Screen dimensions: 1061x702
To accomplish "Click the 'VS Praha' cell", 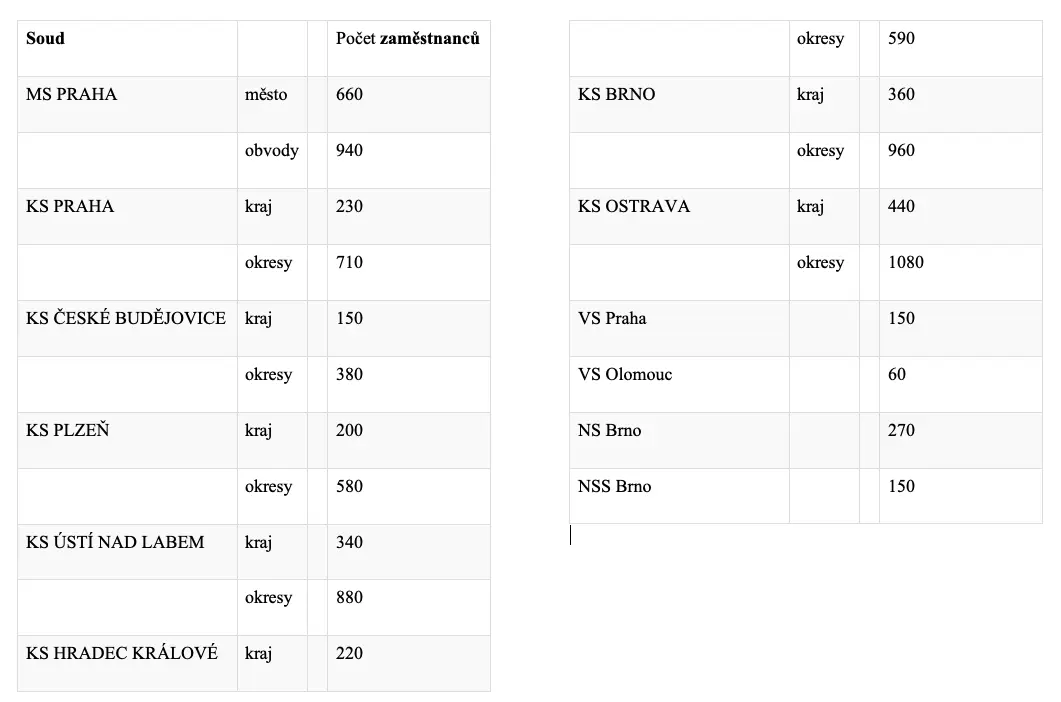I will (679, 328).
